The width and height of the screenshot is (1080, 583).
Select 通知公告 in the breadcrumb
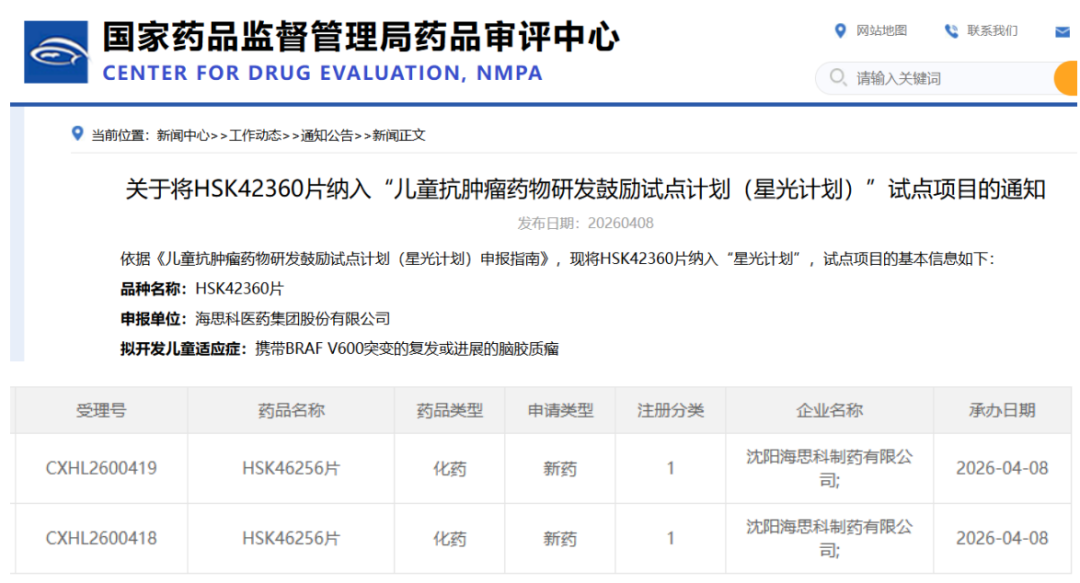(327, 135)
